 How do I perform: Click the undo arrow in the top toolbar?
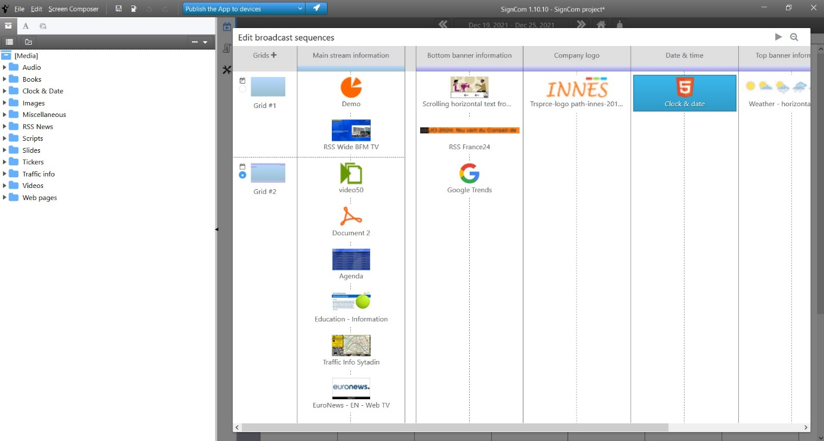point(149,8)
